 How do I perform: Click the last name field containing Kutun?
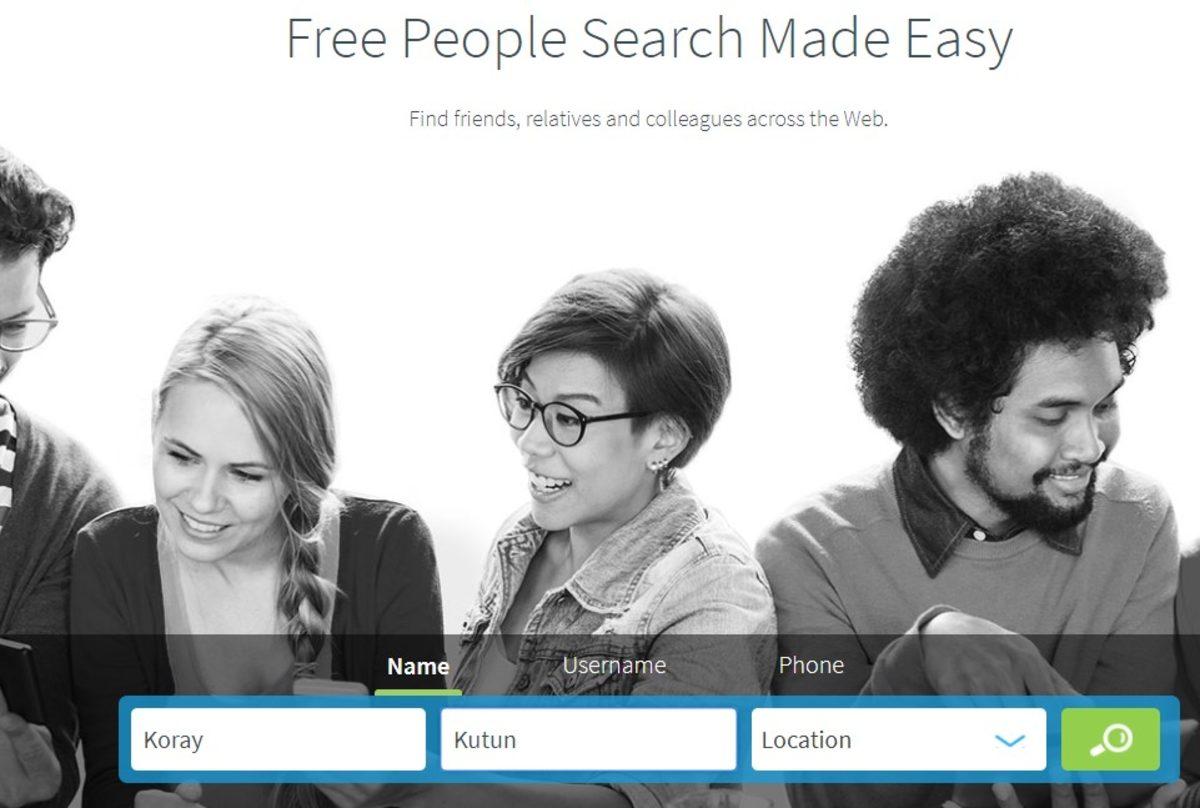click(x=588, y=740)
